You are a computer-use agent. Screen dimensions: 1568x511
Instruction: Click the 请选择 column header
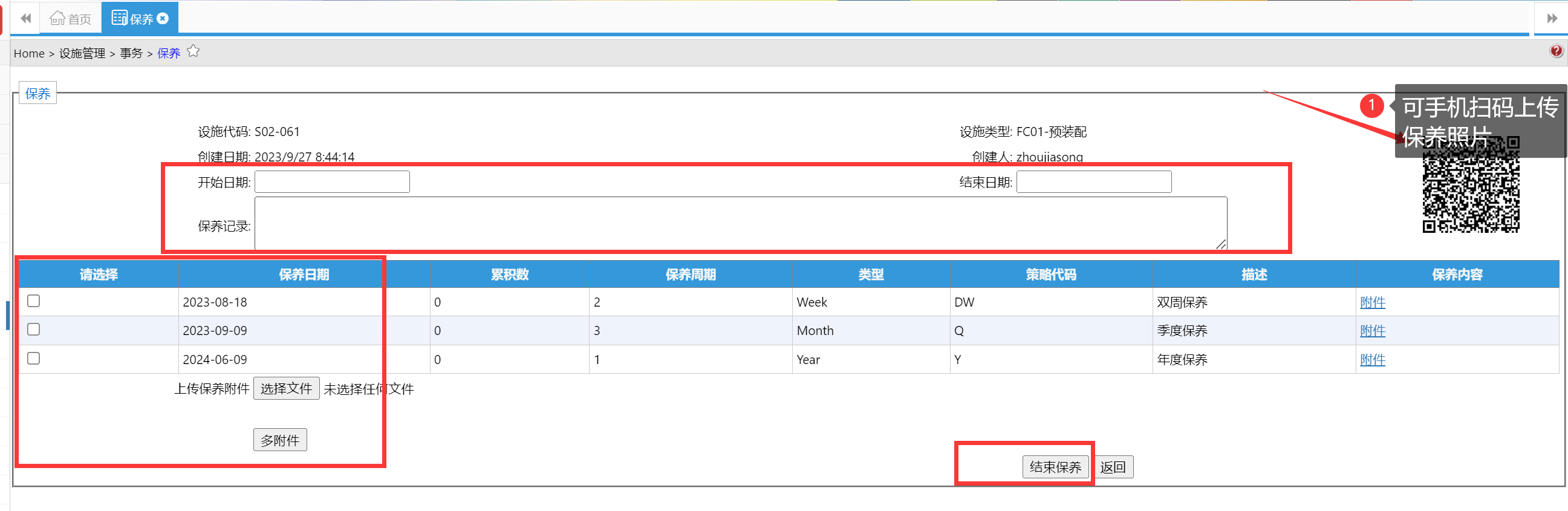(99, 275)
